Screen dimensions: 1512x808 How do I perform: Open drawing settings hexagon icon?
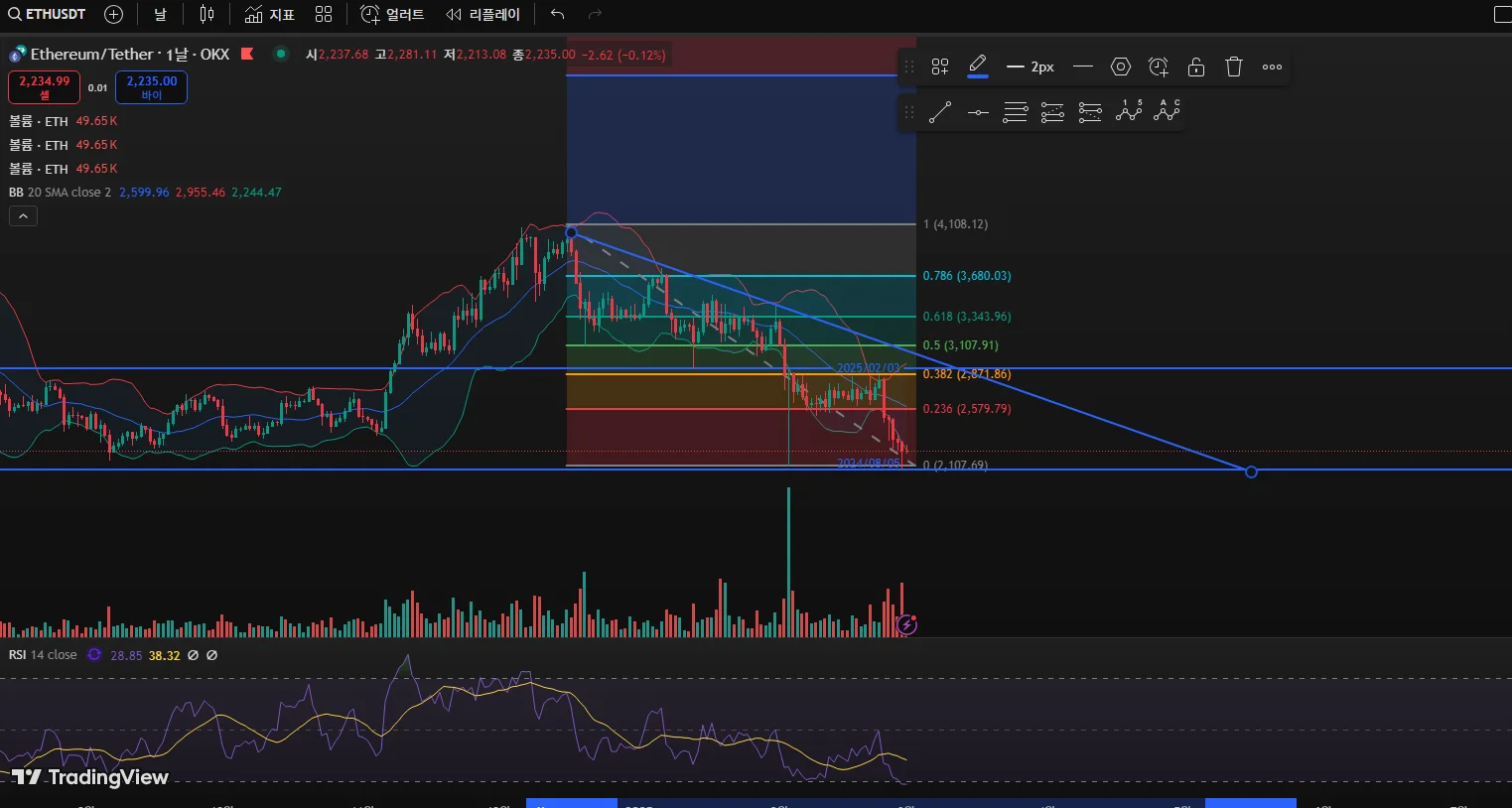1121,67
